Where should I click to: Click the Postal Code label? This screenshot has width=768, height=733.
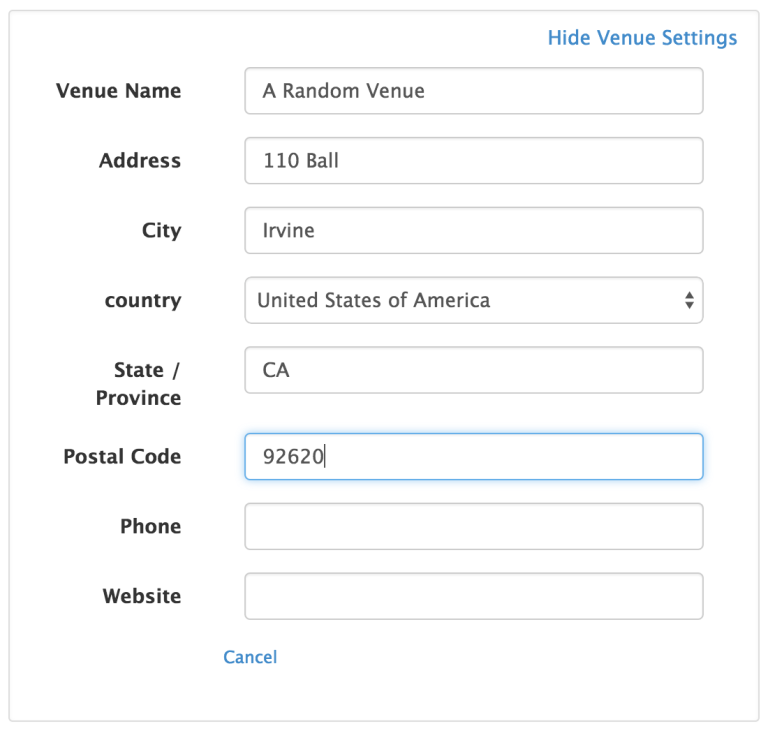click(x=122, y=457)
